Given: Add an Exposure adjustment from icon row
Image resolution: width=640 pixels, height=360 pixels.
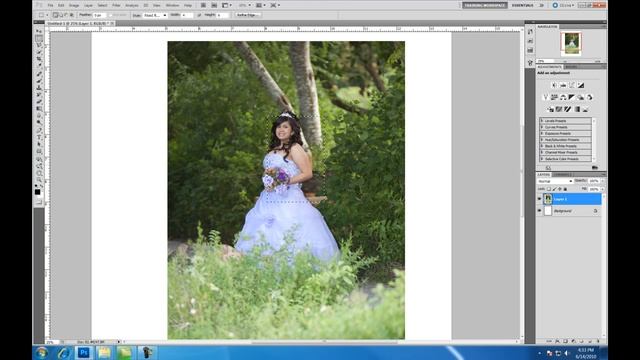Looking at the screenshot, I should (581, 85).
